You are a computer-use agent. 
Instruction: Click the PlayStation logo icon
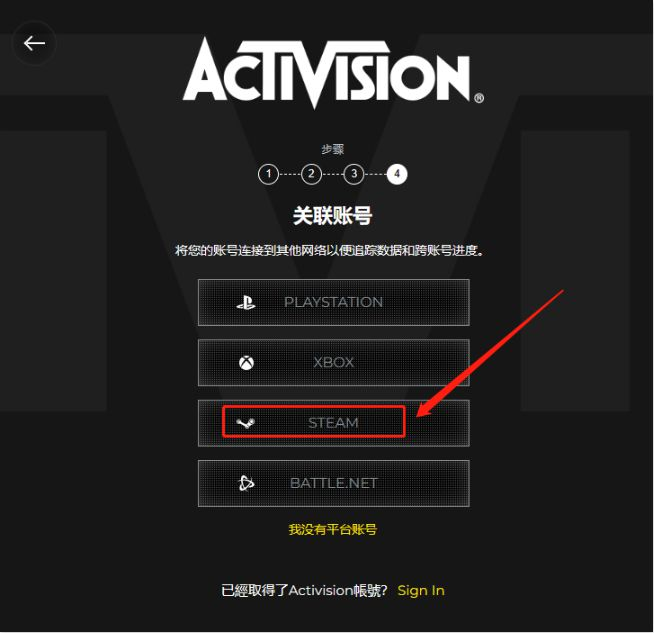(246, 303)
